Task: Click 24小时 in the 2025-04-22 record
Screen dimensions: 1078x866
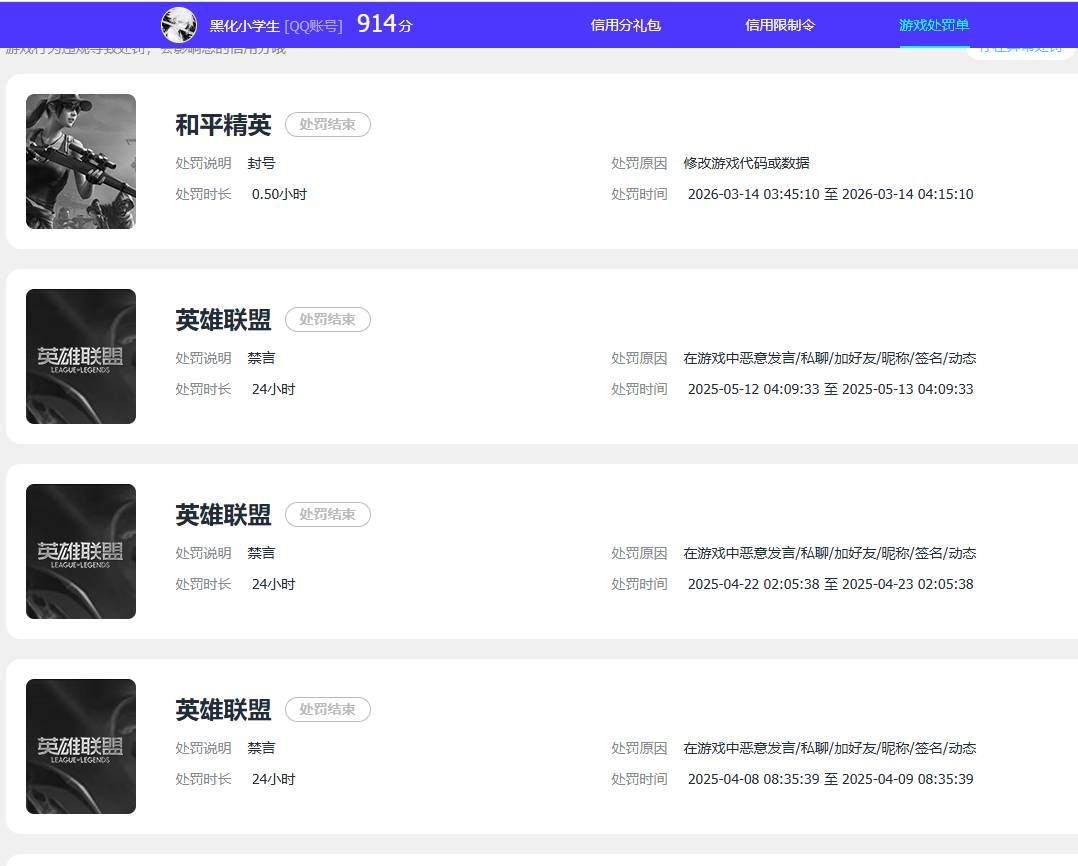Action: (x=274, y=584)
